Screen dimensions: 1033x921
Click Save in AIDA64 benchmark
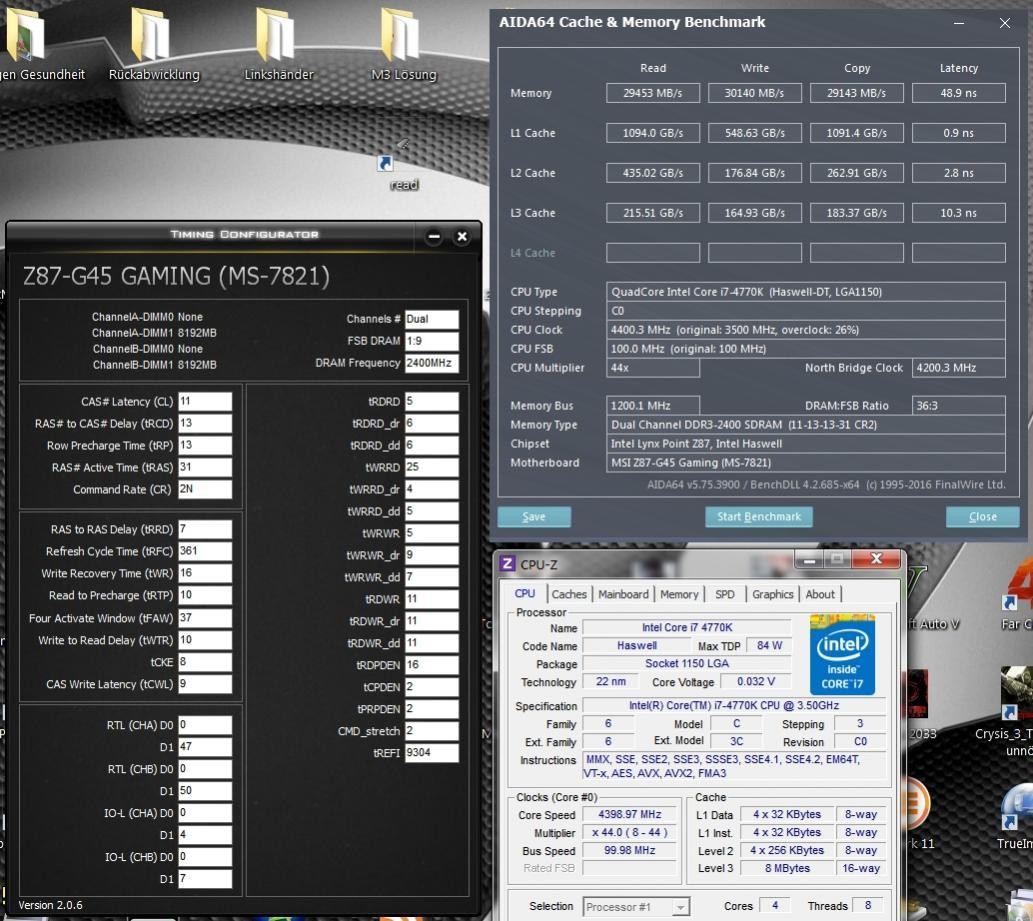tap(534, 516)
